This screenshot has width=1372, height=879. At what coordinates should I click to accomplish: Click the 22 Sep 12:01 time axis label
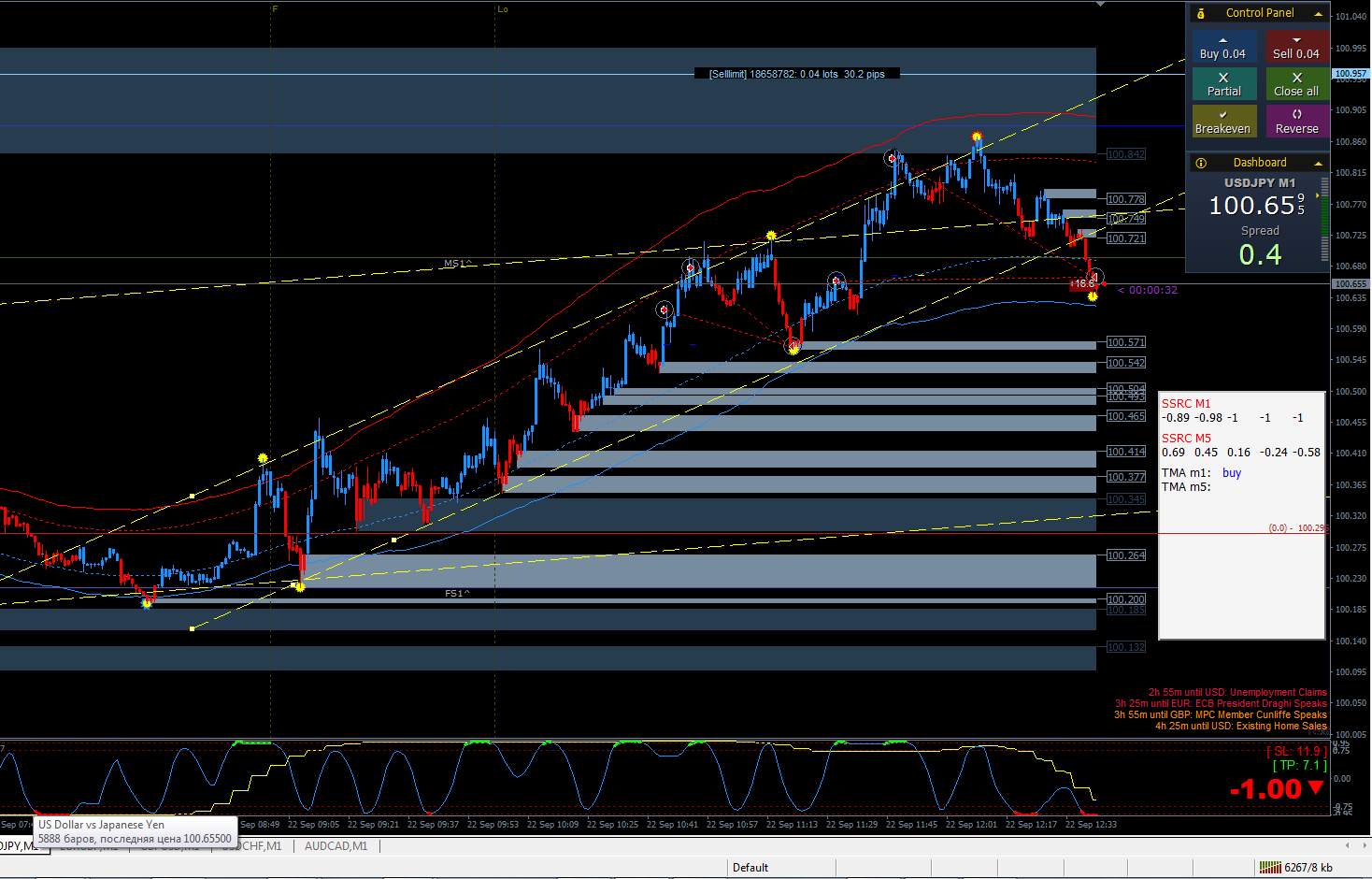tap(971, 825)
